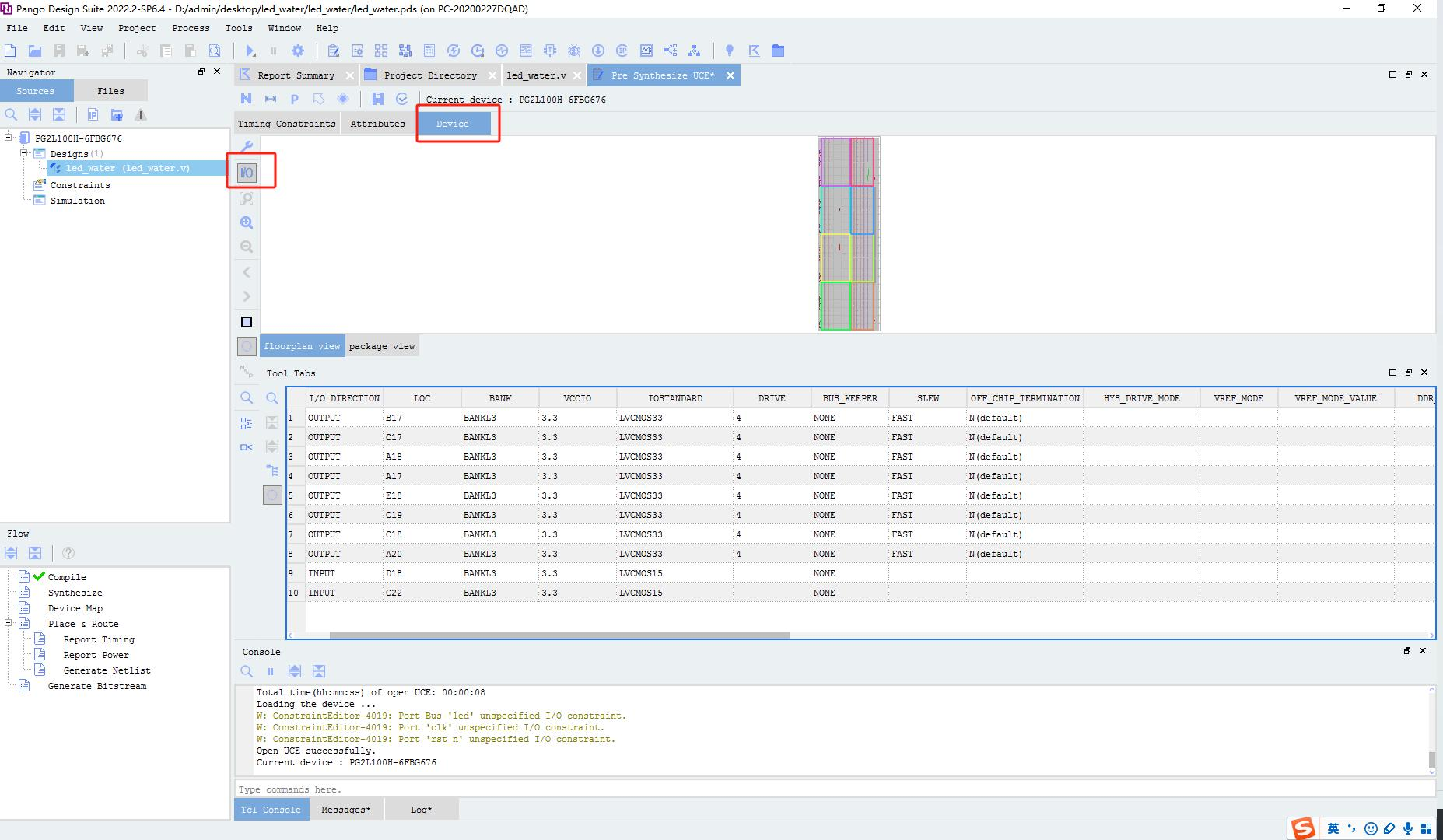This screenshot has width=1443, height=840.
Task: Select the Tcl Console tab
Action: [x=271, y=810]
